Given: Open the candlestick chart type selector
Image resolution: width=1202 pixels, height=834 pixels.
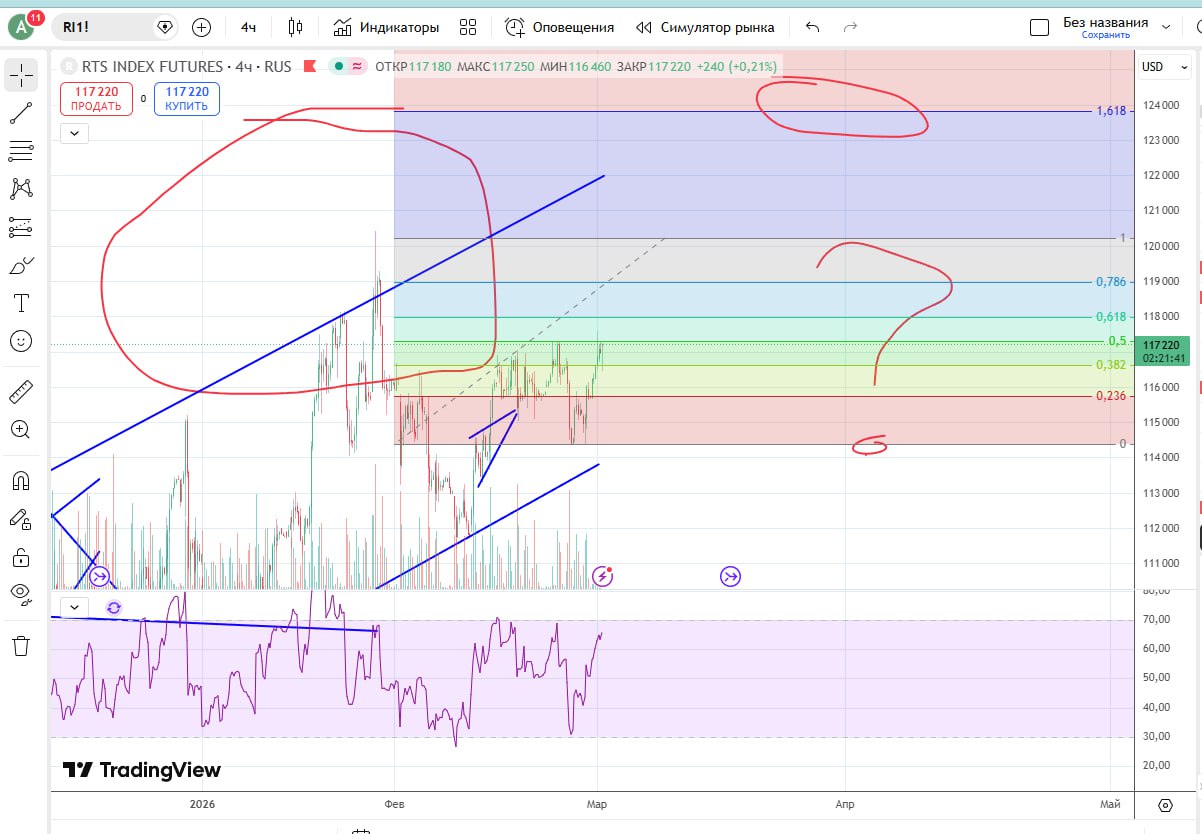Looking at the screenshot, I should coord(294,27).
